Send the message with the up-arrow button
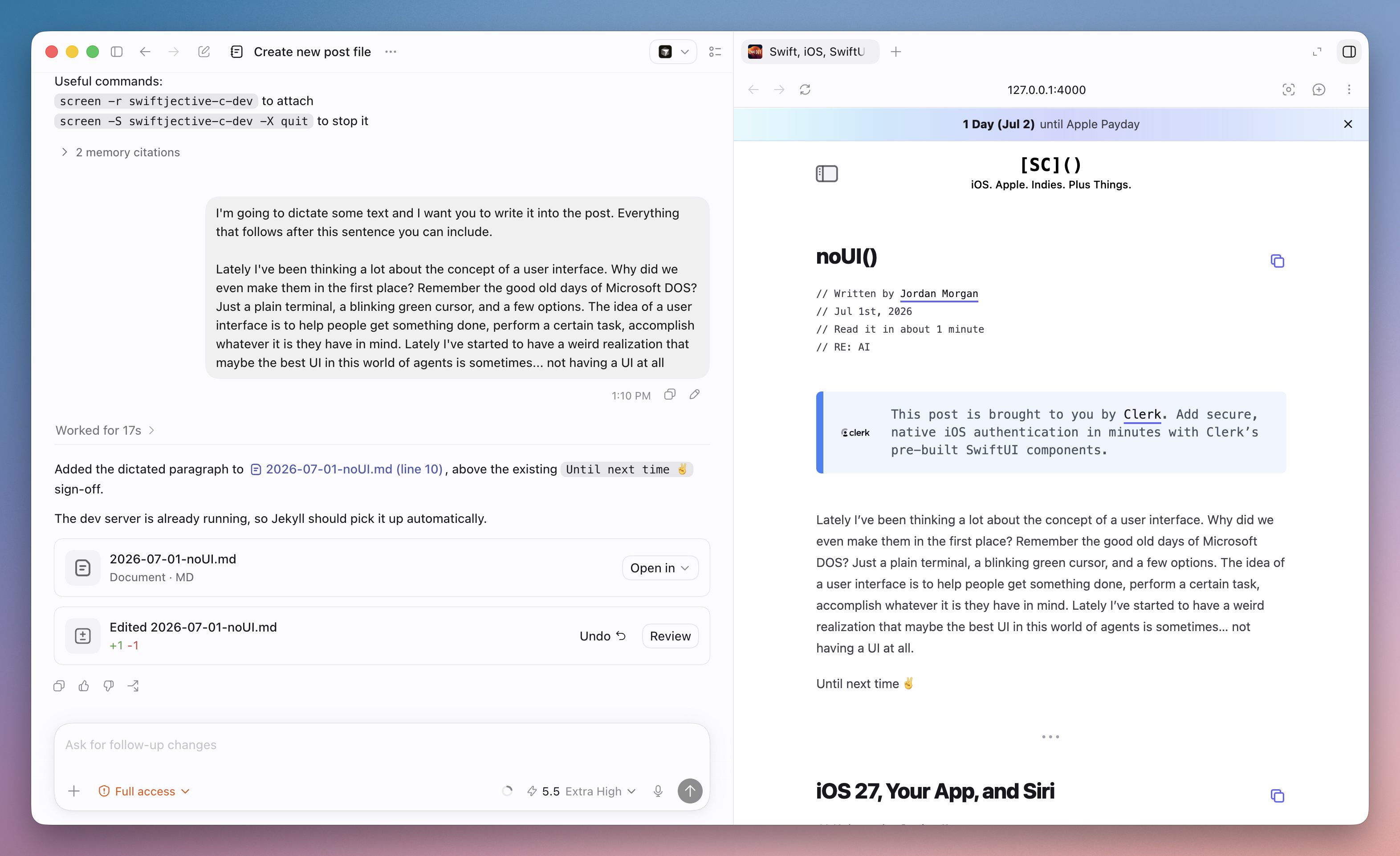This screenshot has height=856, width=1400. tap(690, 791)
